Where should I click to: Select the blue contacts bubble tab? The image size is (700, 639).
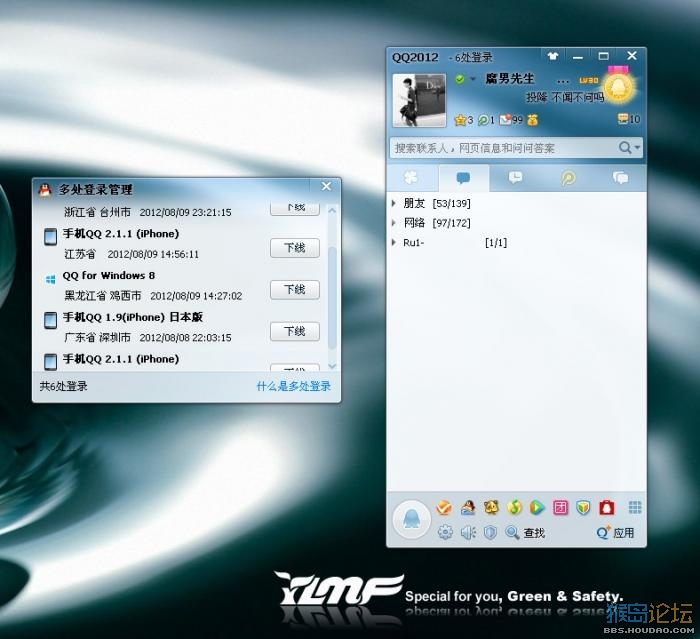pyautogui.click(x=463, y=178)
